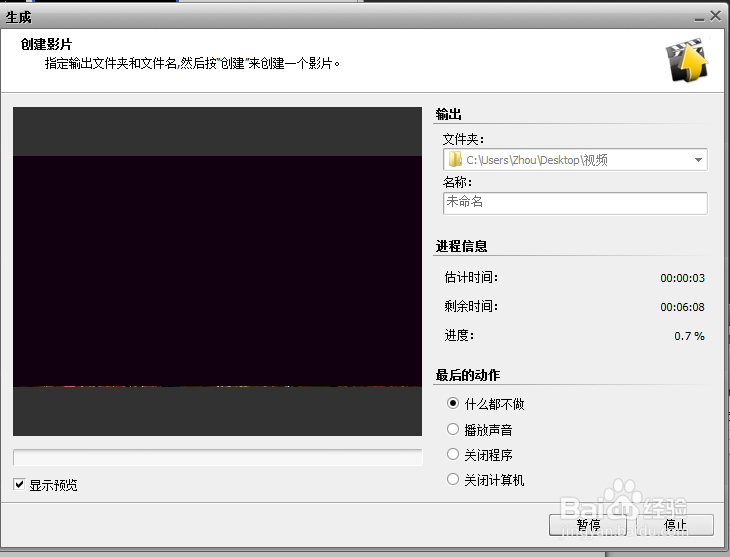The width and height of the screenshot is (730, 557).
Task: Click the progress value 0.7 %
Action: (689, 336)
